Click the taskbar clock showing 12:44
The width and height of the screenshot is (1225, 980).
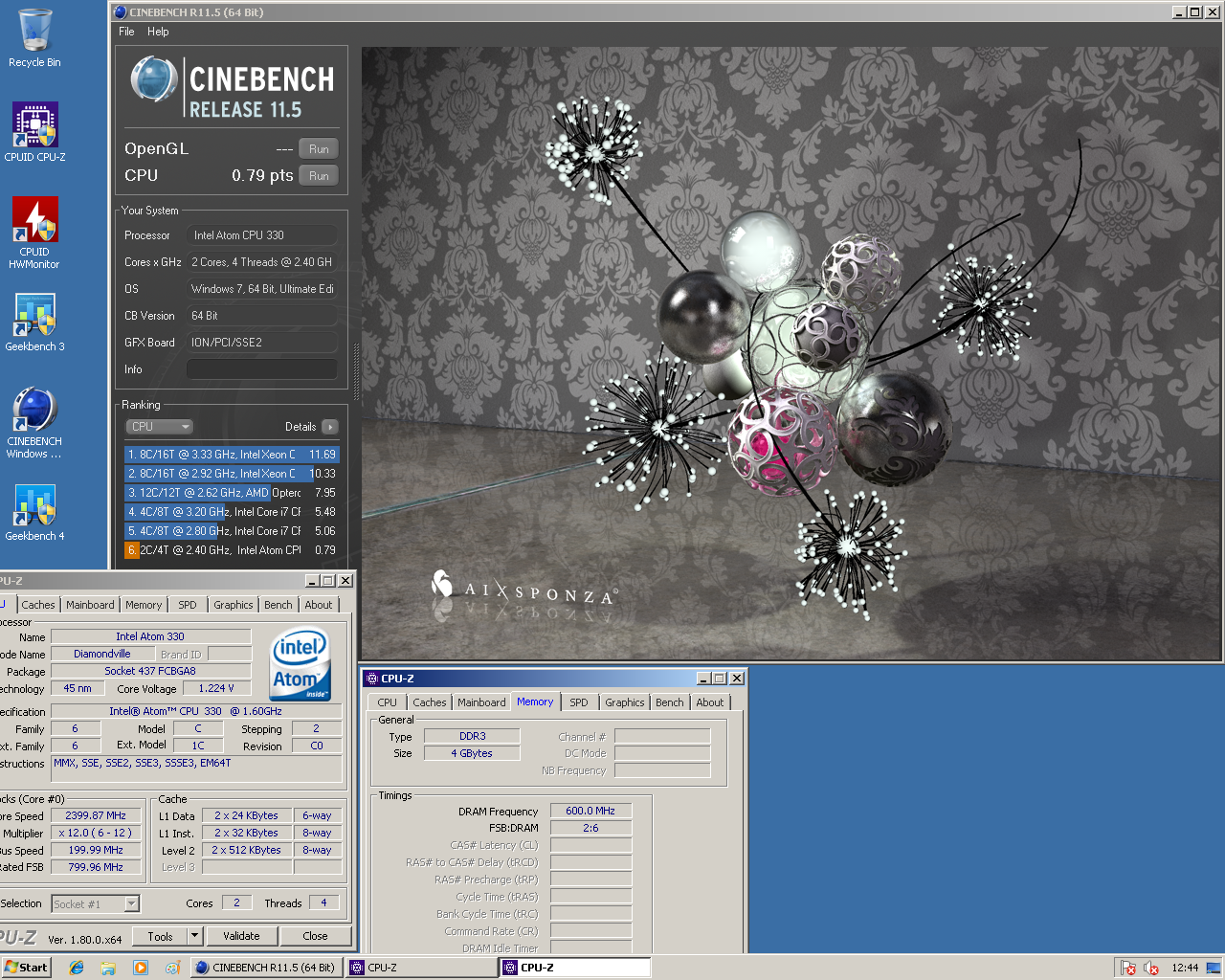(x=1185, y=968)
